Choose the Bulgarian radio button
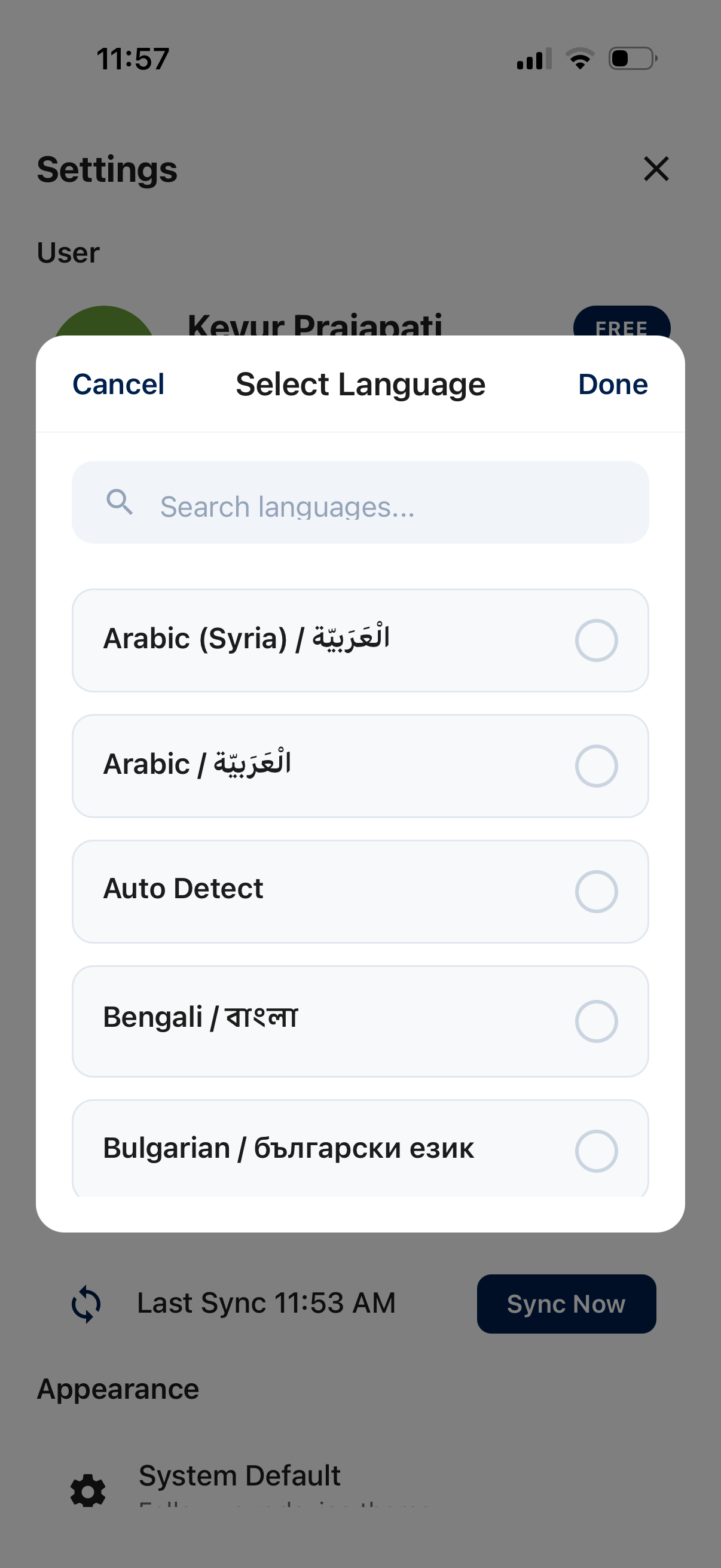 coord(595,1151)
